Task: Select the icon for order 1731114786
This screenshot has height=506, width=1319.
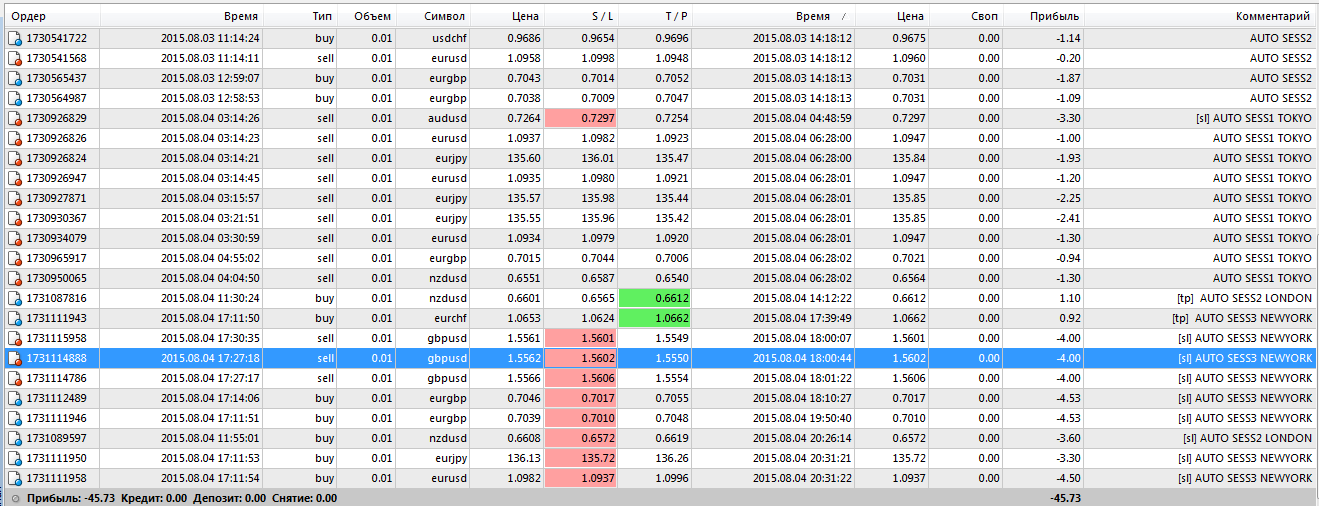Action: tap(15, 378)
